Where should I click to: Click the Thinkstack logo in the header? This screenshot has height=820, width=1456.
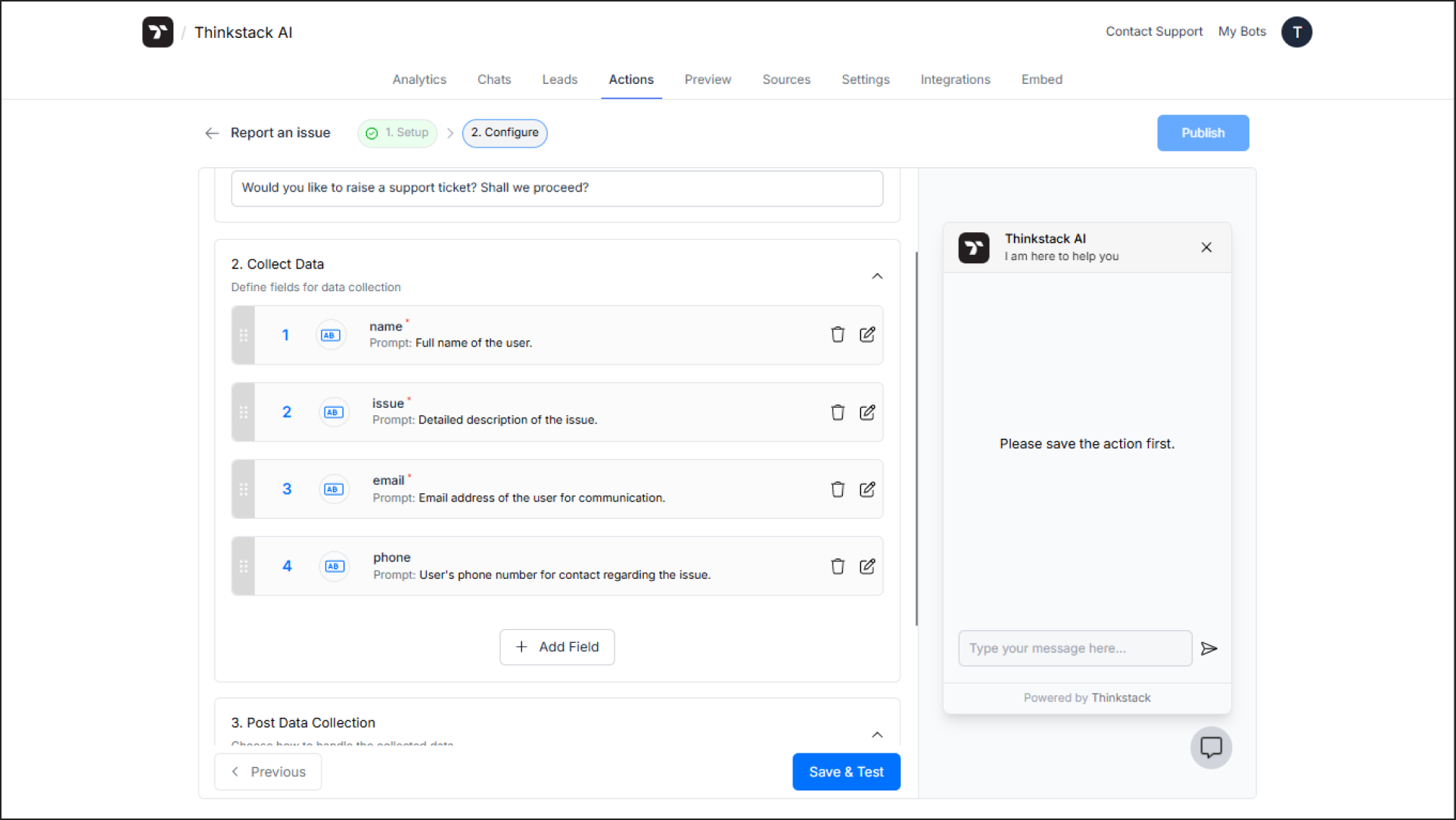pyautogui.click(x=157, y=32)
